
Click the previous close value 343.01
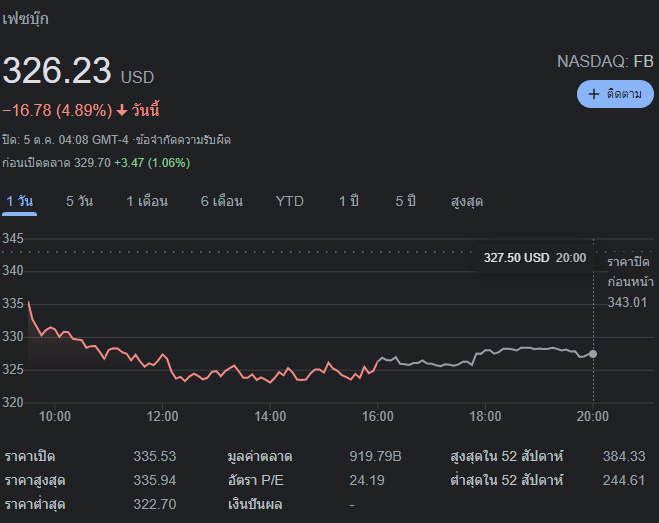(x=627, y=302)
